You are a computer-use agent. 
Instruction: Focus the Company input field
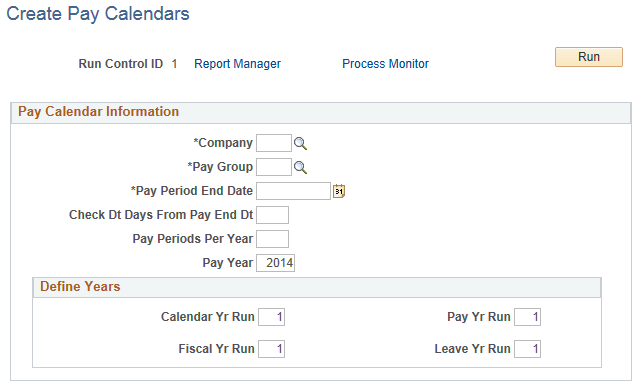274,143
